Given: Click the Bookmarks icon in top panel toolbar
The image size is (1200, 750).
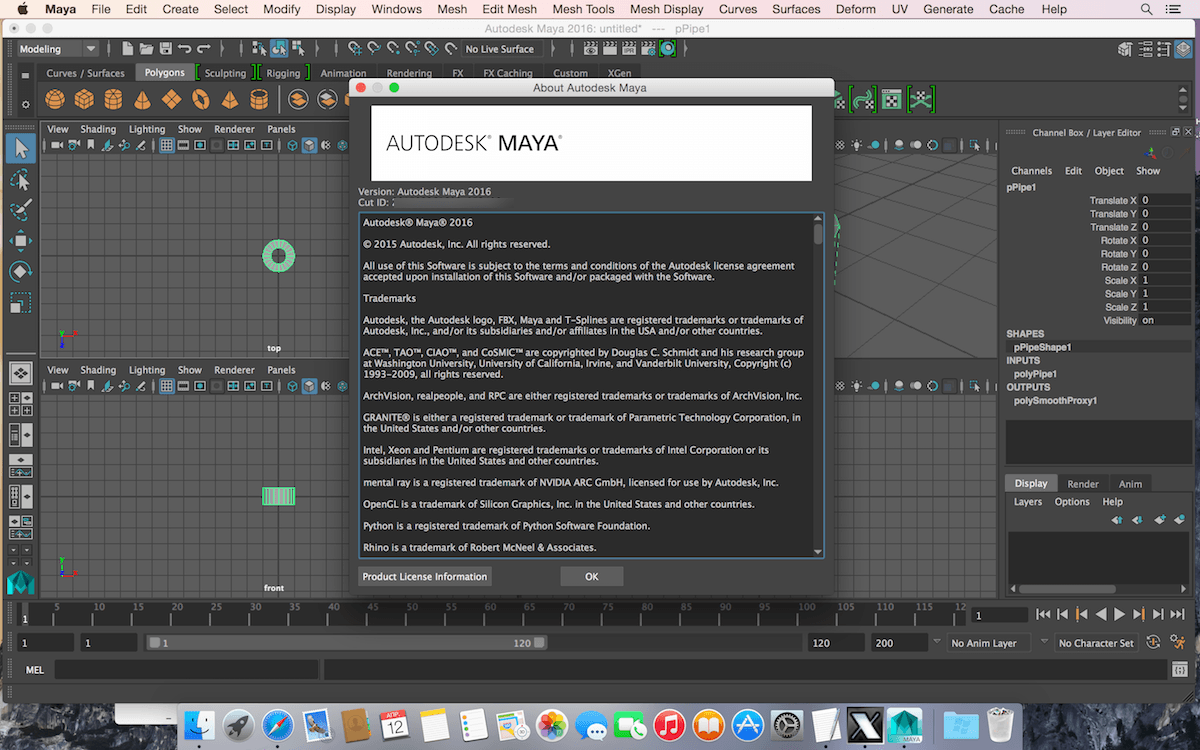Looking at the screenshot, I should pyautogui.click(x=91, y=145).
